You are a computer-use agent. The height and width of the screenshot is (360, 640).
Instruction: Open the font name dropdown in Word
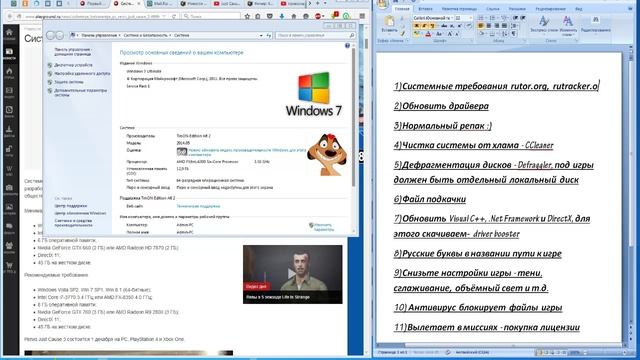(x=452, y=18)
